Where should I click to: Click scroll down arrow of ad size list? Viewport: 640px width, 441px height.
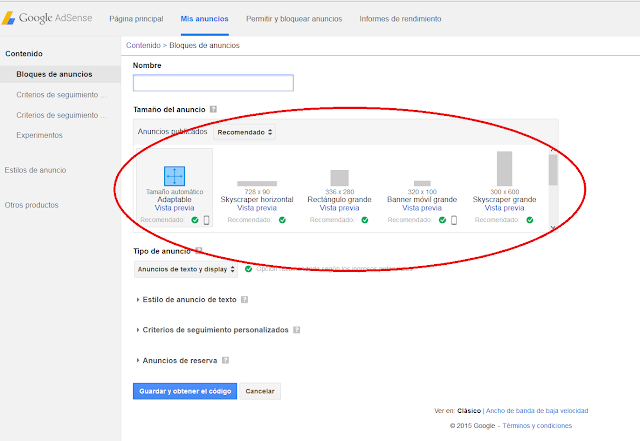tap(553, 228)
